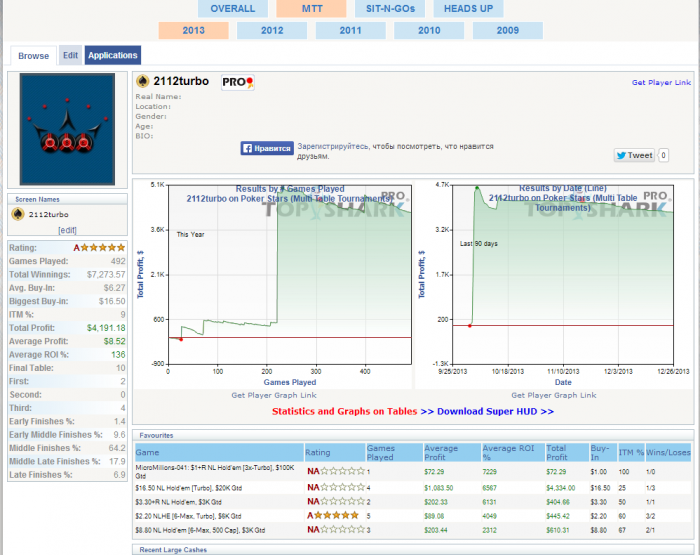Open the OVERALL stats tab

pos(233,8)
